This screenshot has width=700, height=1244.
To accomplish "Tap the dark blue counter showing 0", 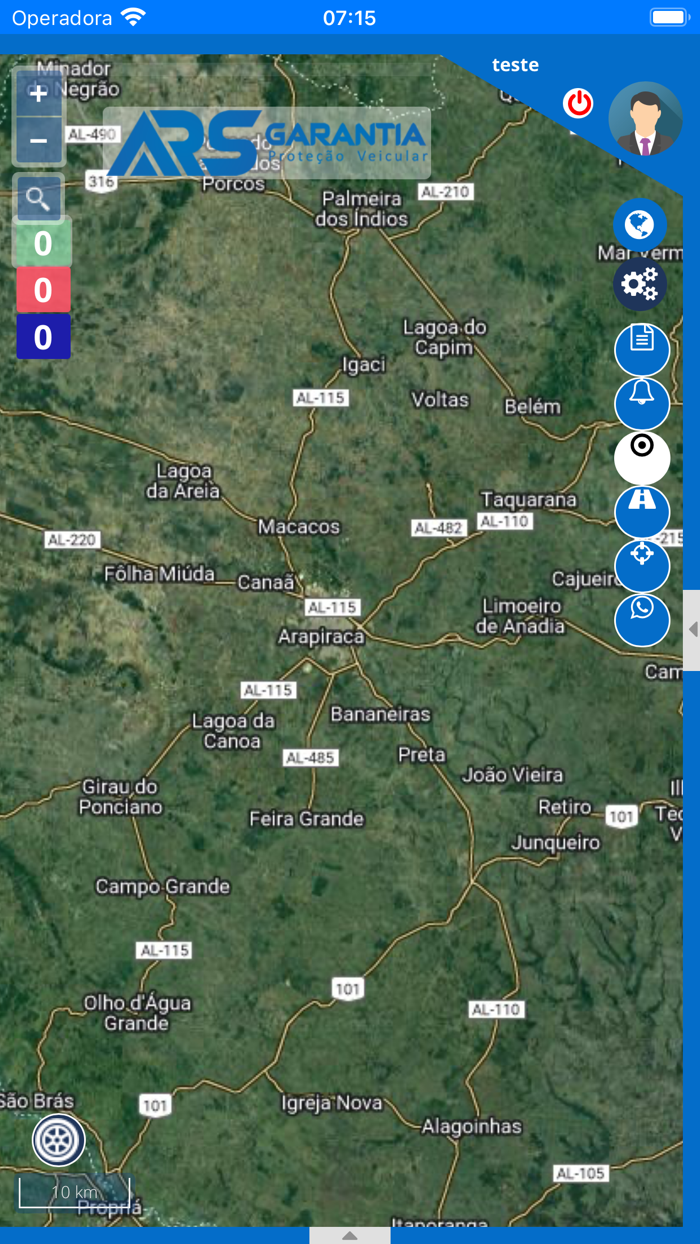I will point(42,337).
